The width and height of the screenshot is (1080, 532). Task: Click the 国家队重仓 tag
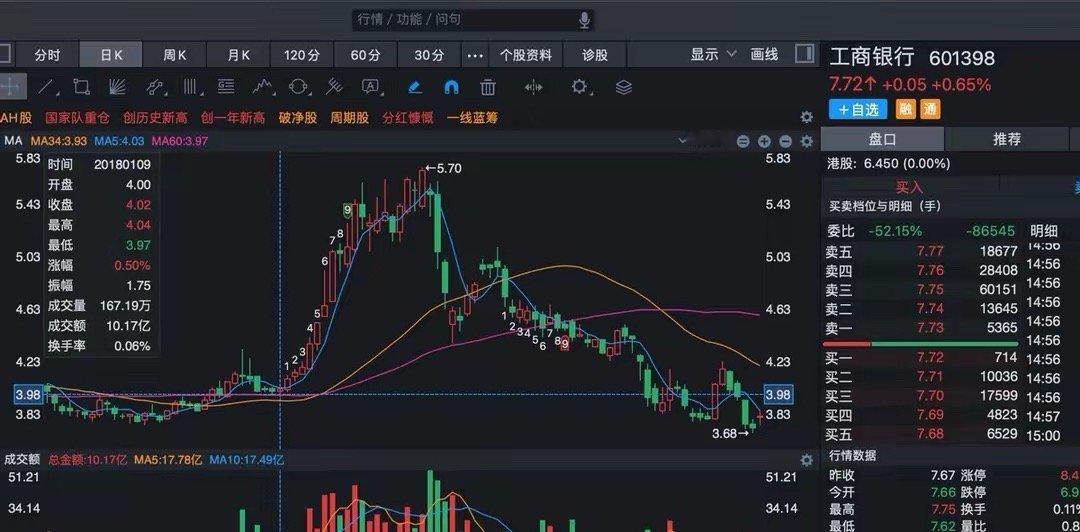click(x=78, y=118)
